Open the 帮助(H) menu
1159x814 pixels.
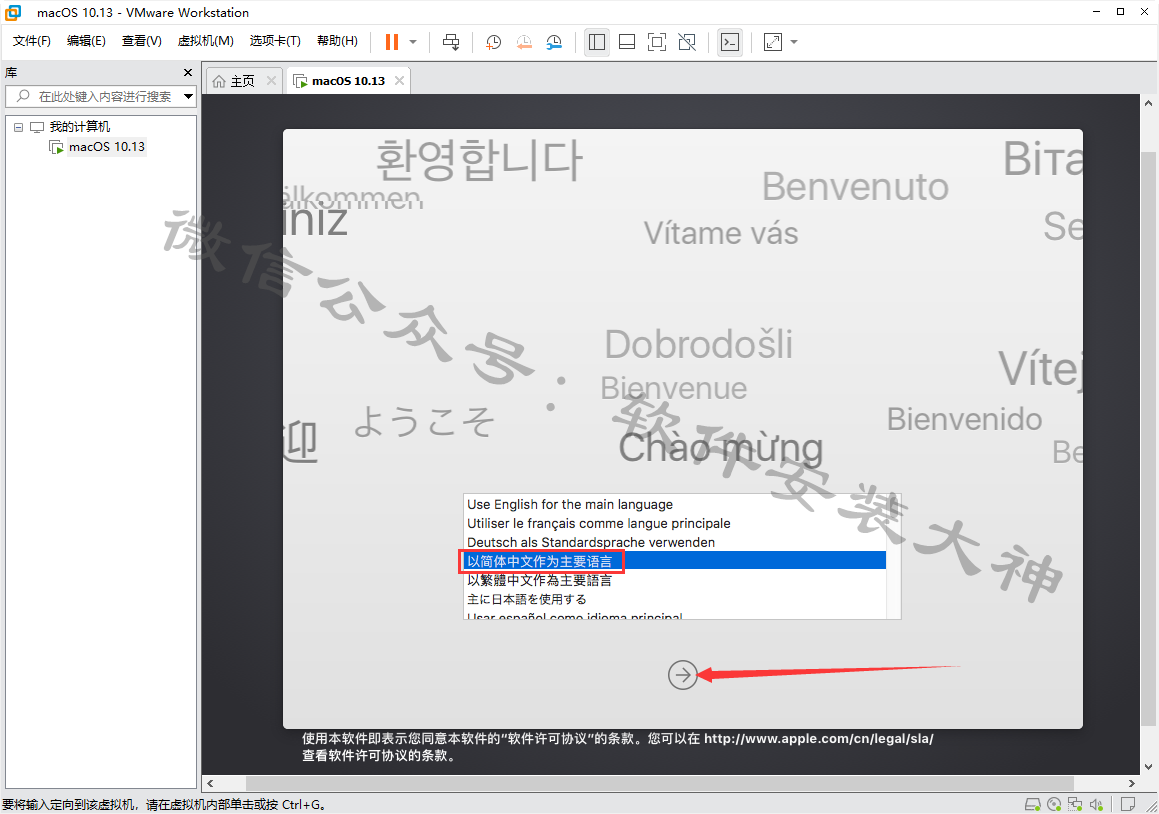(337, 41)
